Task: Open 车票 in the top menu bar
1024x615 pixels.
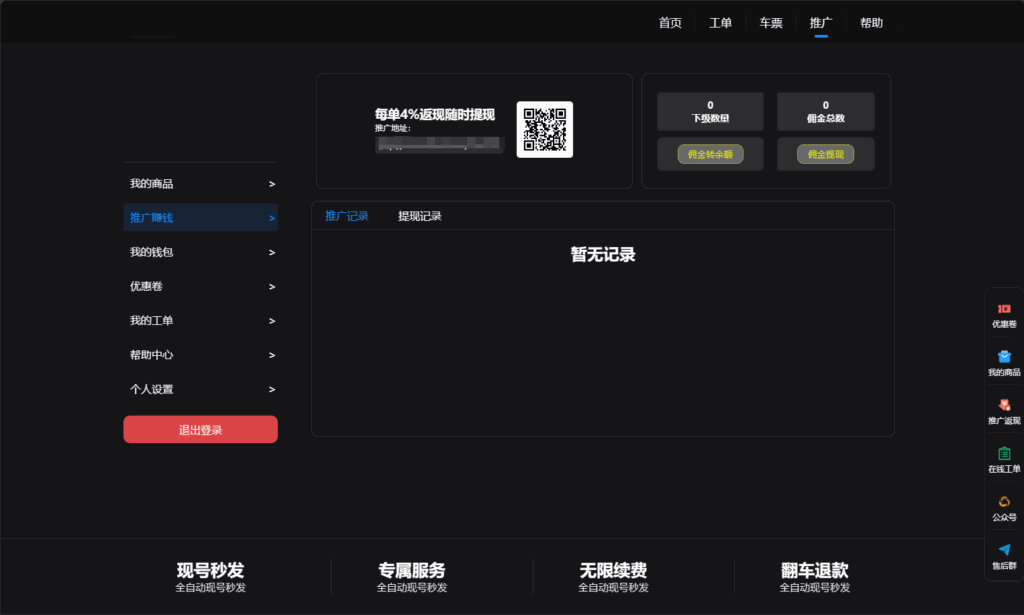Action: click(x=770, y=22)
